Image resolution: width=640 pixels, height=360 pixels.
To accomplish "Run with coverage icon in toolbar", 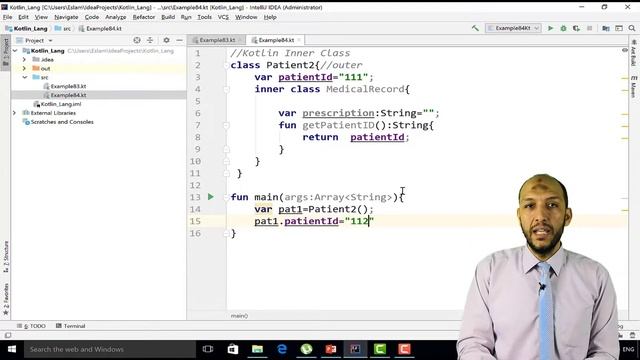I will point(576,28).
